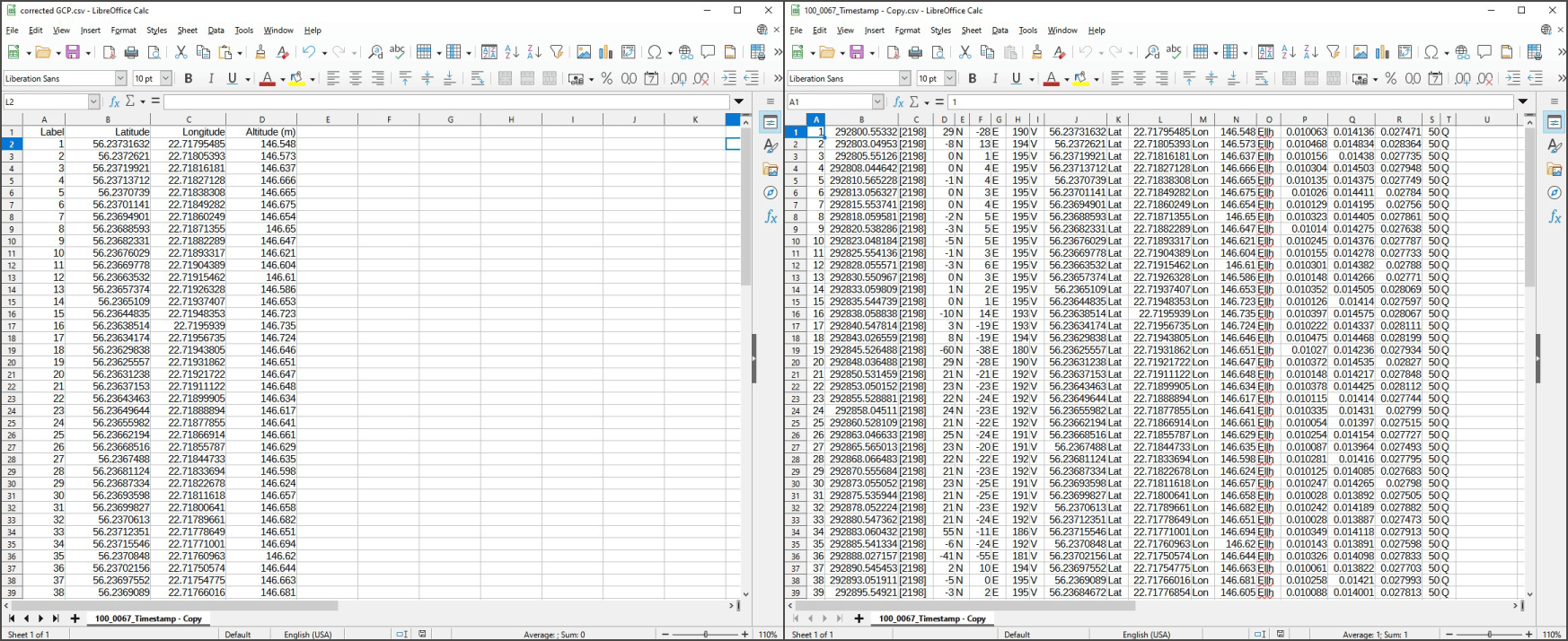
Task: Run spelling check in Timestamp - Copy.csv window
Action: 1174,52
